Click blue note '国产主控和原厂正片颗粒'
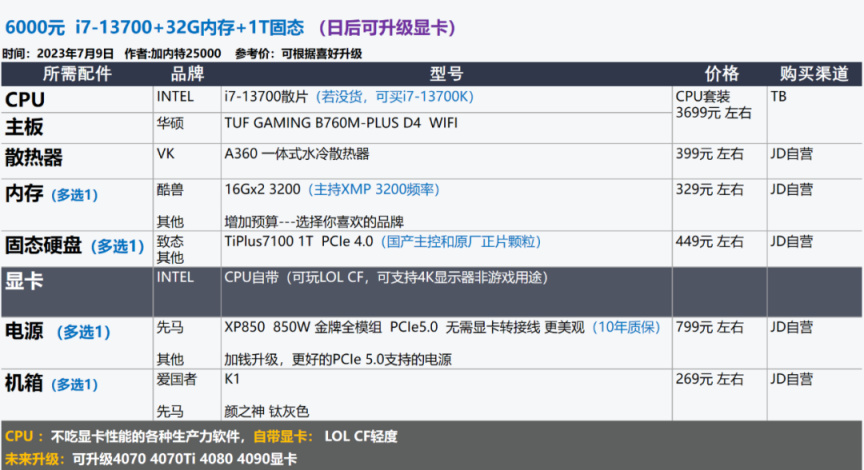Image resolution: width=864 pixels, height=470 pixels. click(x=461, y=241)
